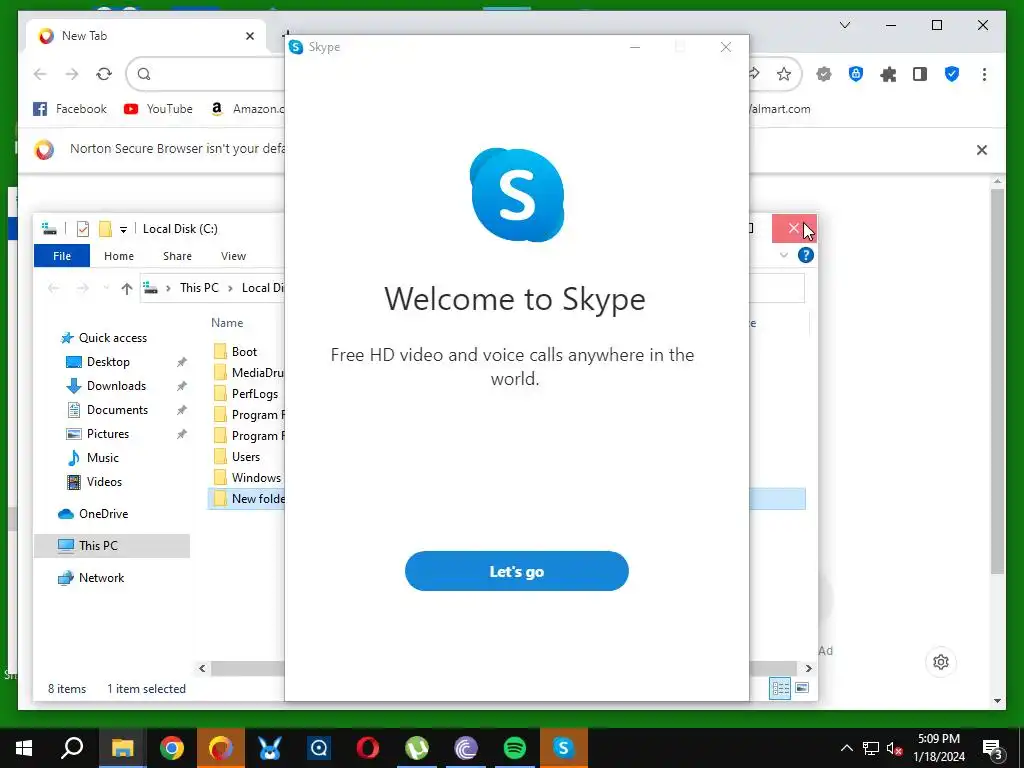Click the Privacy Guard lock shield icon
Viewport: 1024px width, 768px height.
pos(856,74)
